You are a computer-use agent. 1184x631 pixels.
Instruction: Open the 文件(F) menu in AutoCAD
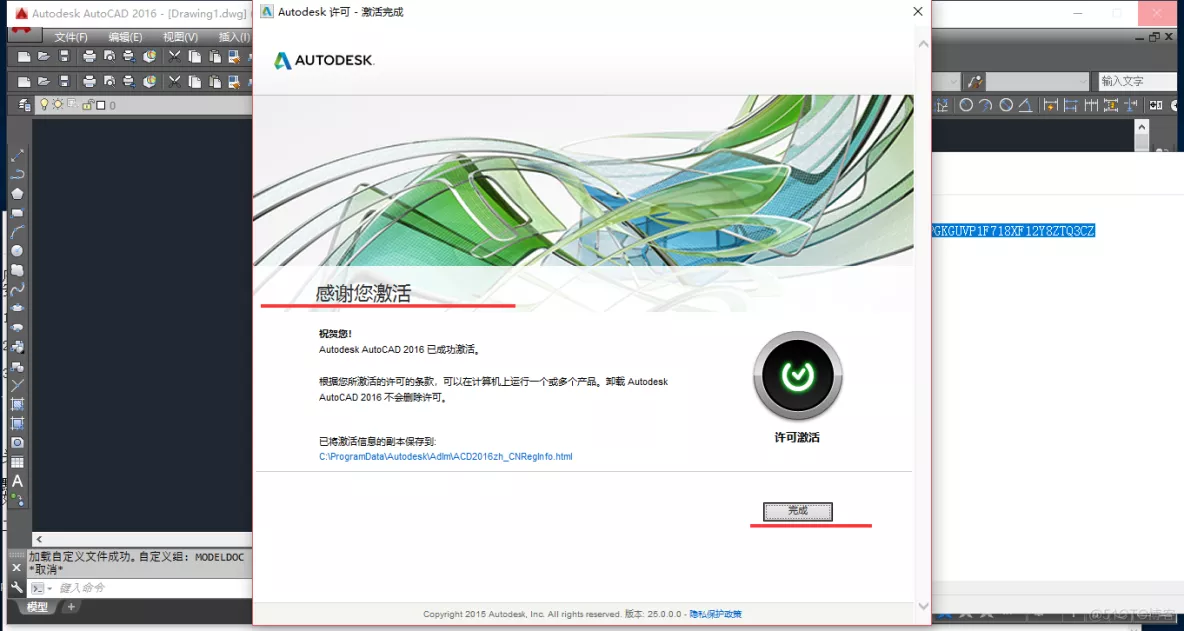click(x=71, y=37)
